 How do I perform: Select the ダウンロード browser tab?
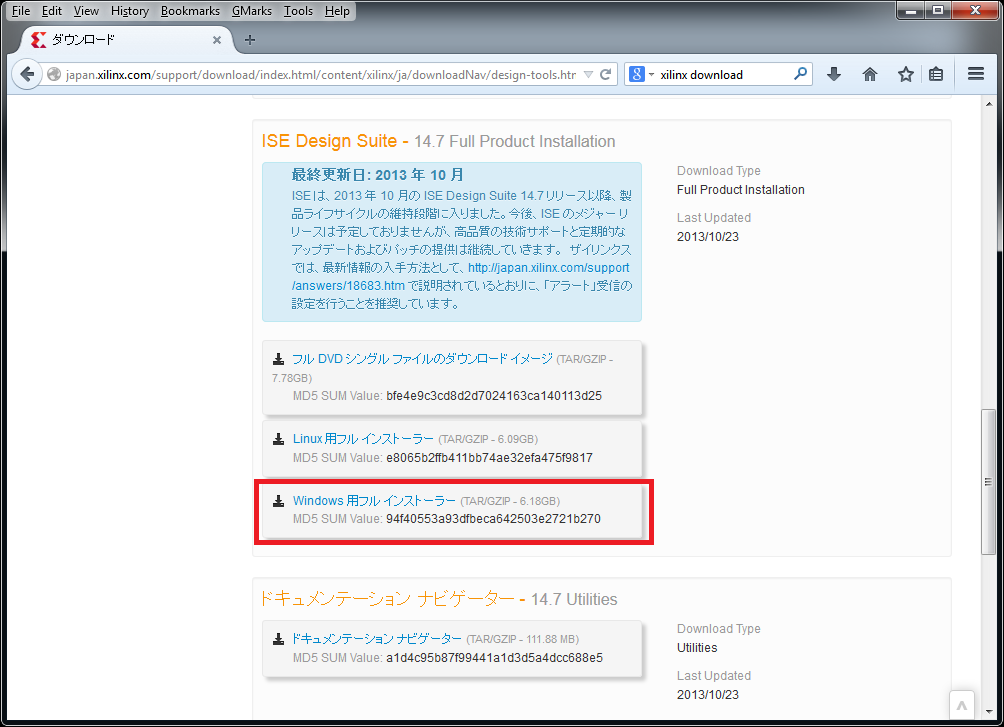tap(126, 40)
